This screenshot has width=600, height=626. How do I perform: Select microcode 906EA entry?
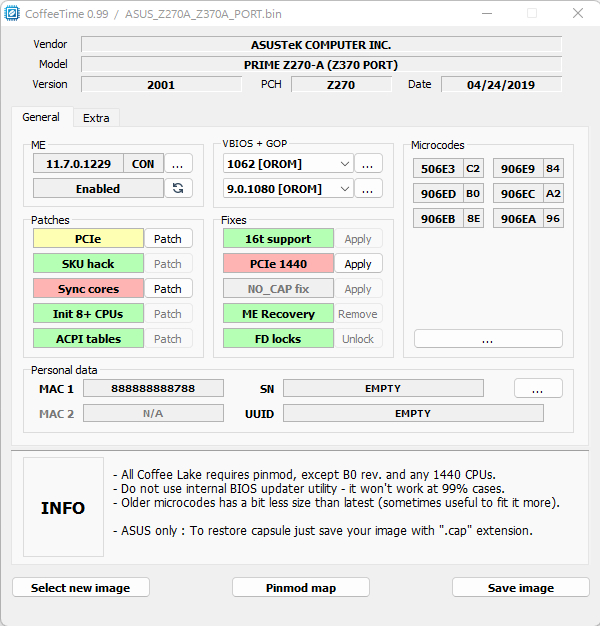tap(518, 219)
